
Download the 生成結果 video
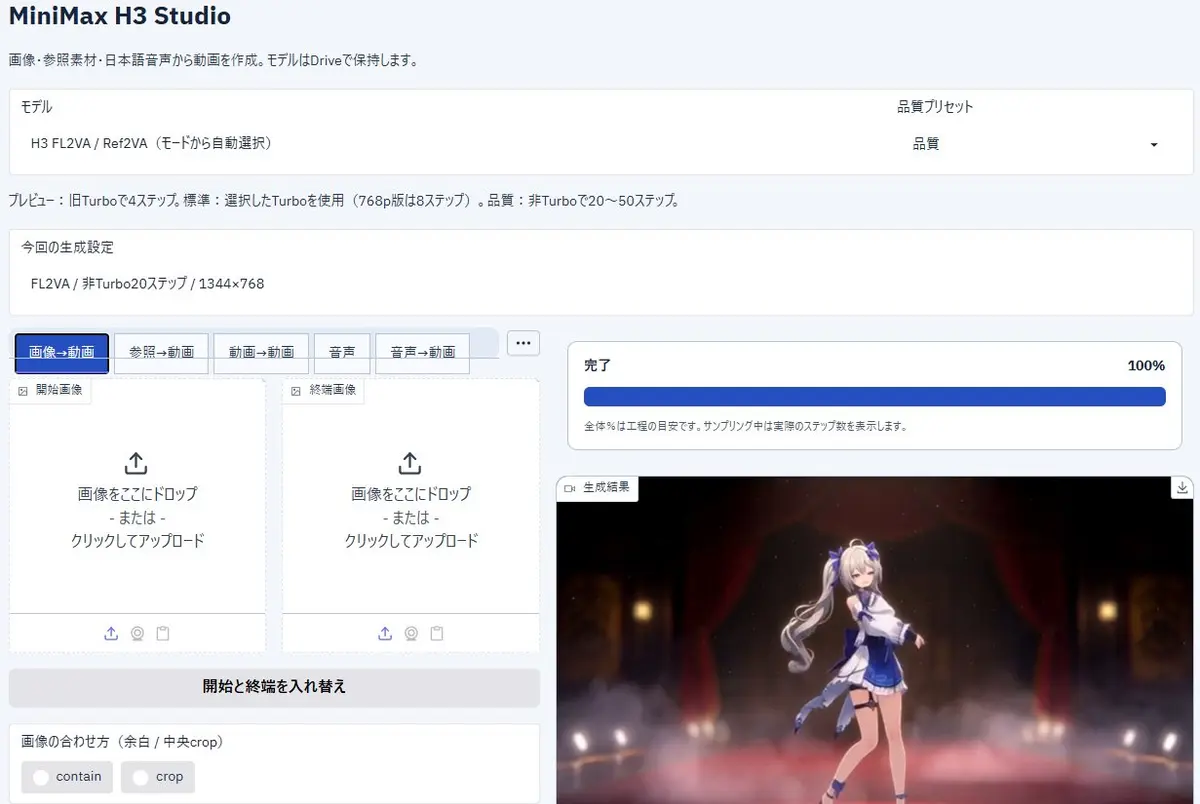pos(1182,488)
